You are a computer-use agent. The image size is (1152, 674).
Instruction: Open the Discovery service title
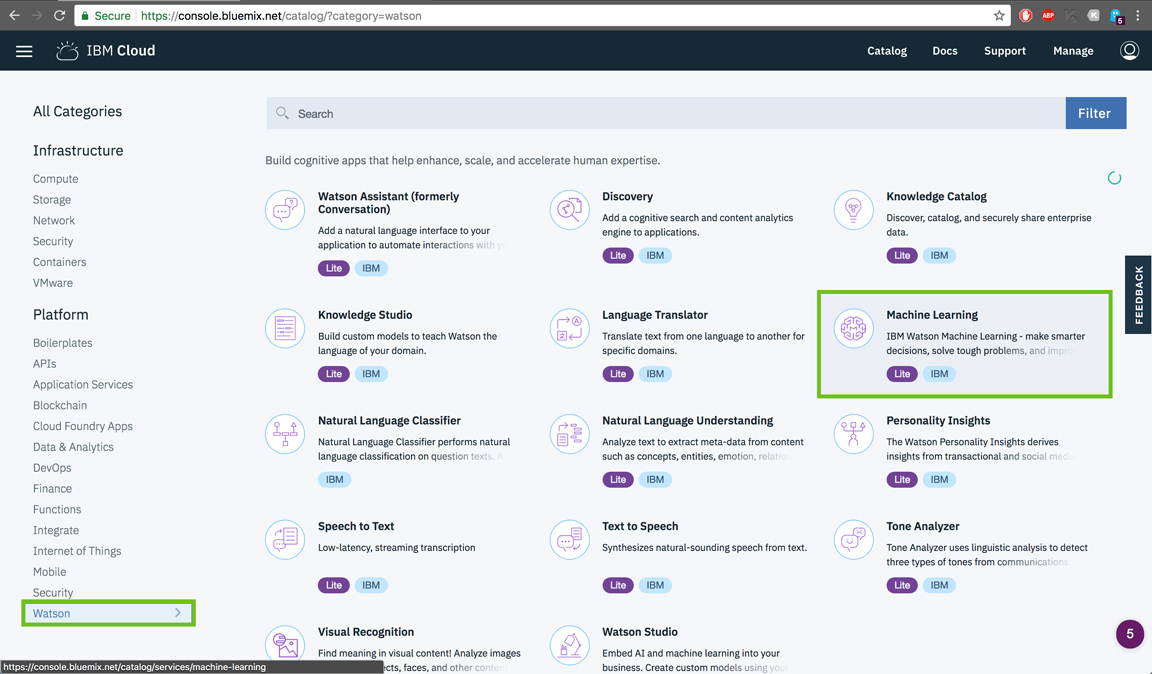coord(627,196)
